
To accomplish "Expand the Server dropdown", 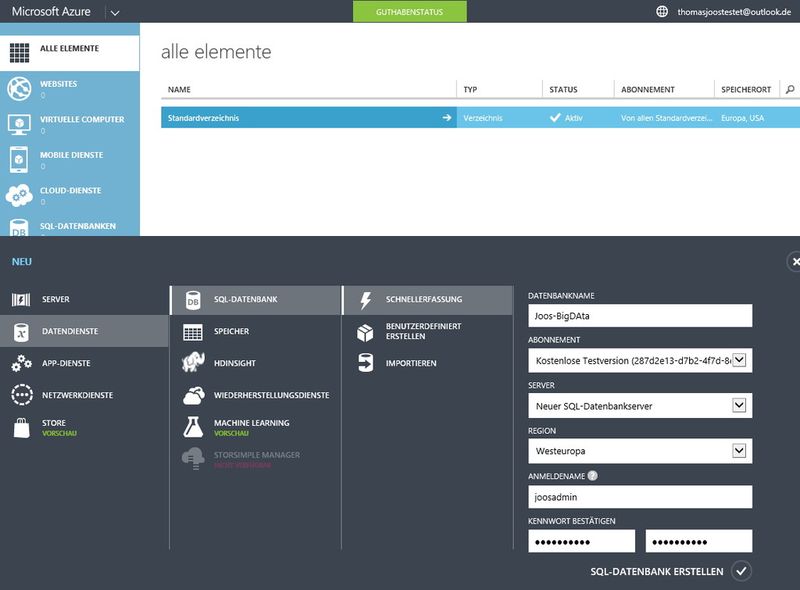I will [739, 405].
